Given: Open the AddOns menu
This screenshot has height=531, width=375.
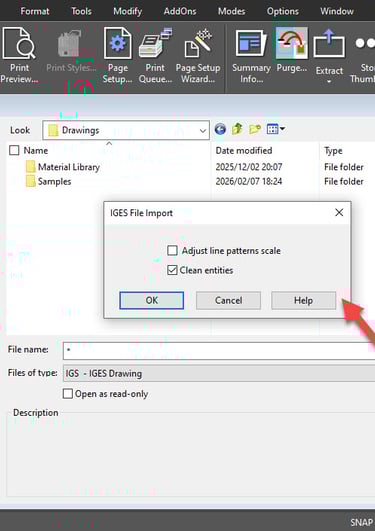Looking at the screenshot, I should point(180,12).
